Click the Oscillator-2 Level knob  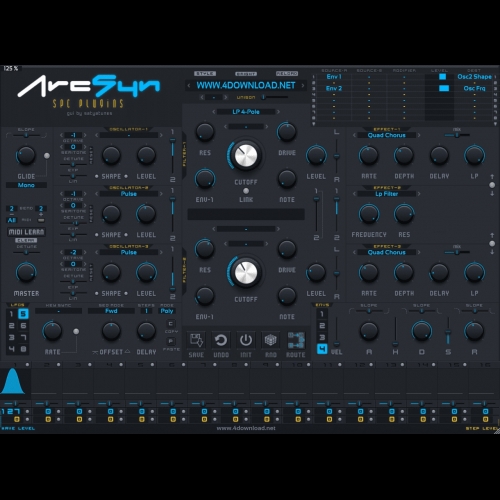[x=146, y=214]
